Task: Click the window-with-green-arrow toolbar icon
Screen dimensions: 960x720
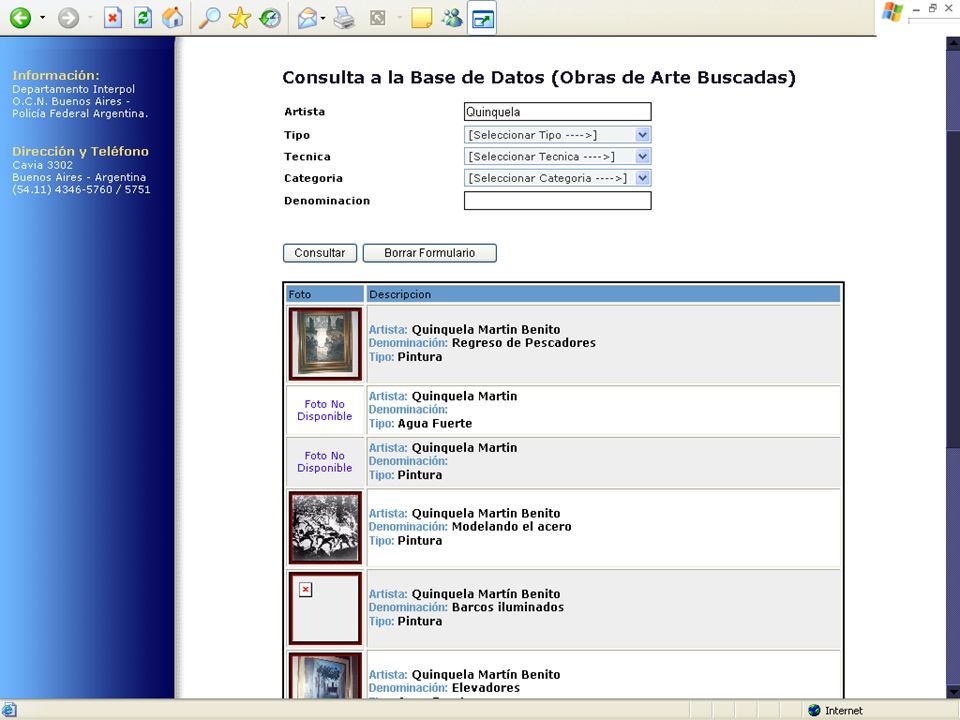Action: click(482, 18)
